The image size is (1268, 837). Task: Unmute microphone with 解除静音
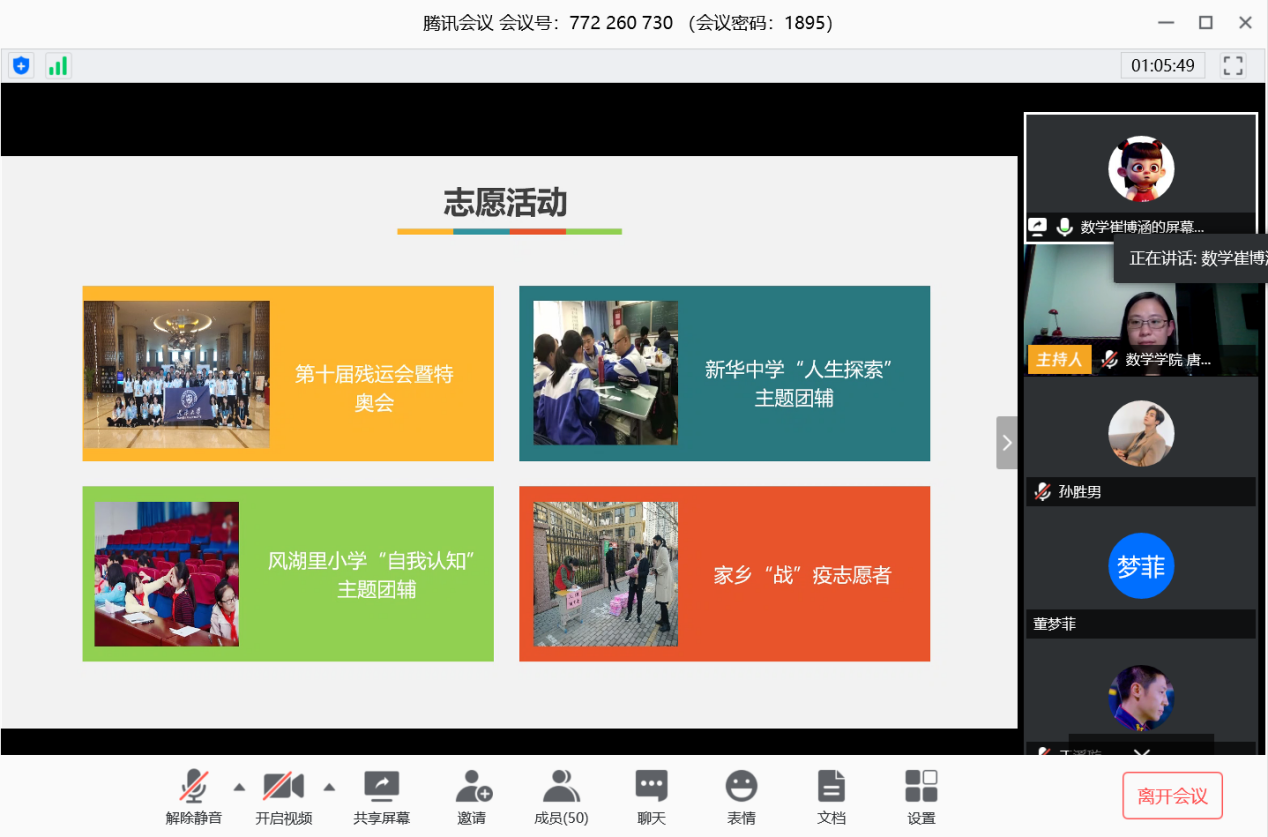click(194, 797)
